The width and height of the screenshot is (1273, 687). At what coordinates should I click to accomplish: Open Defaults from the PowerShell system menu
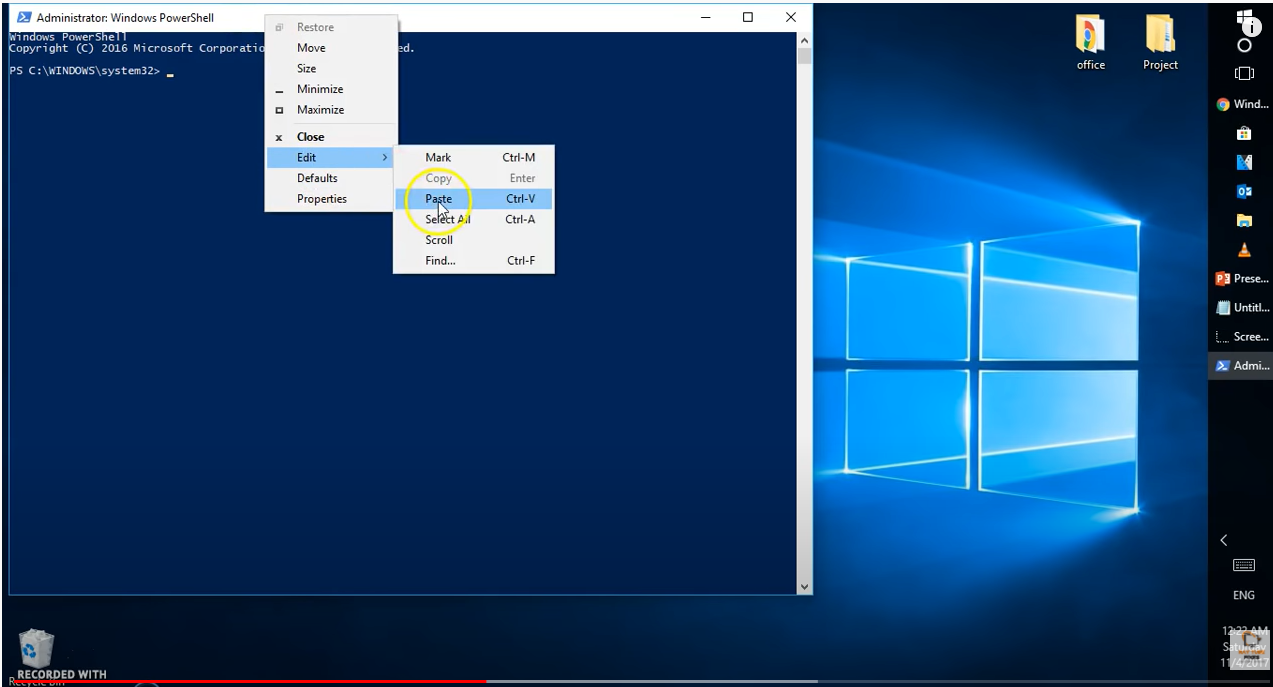point(317,178)
